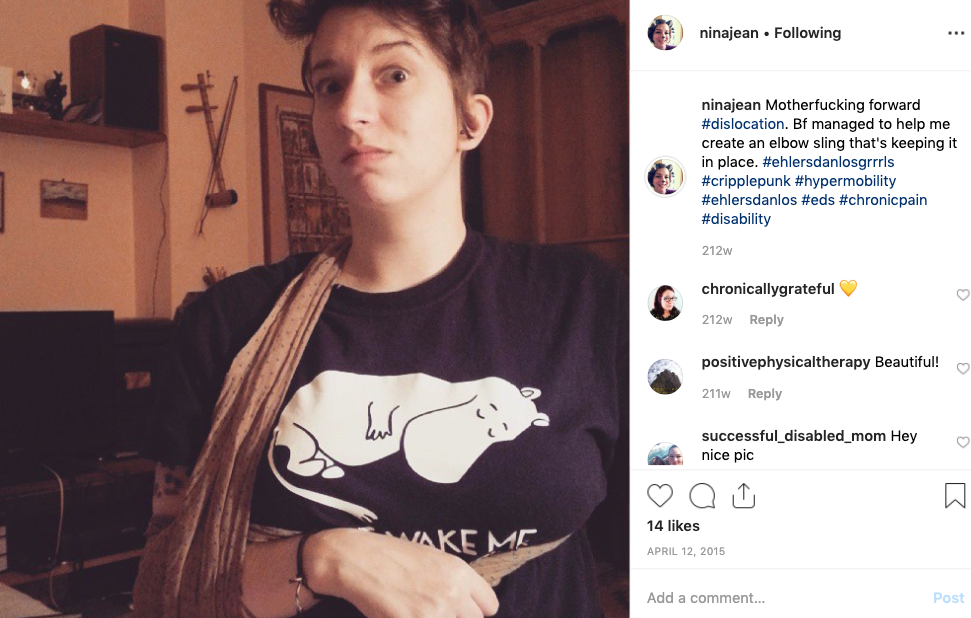Like positivephysicaltherapy's comment heart
Screen dimensions: 971x618
pyautogui.click(x=962, y=368)
